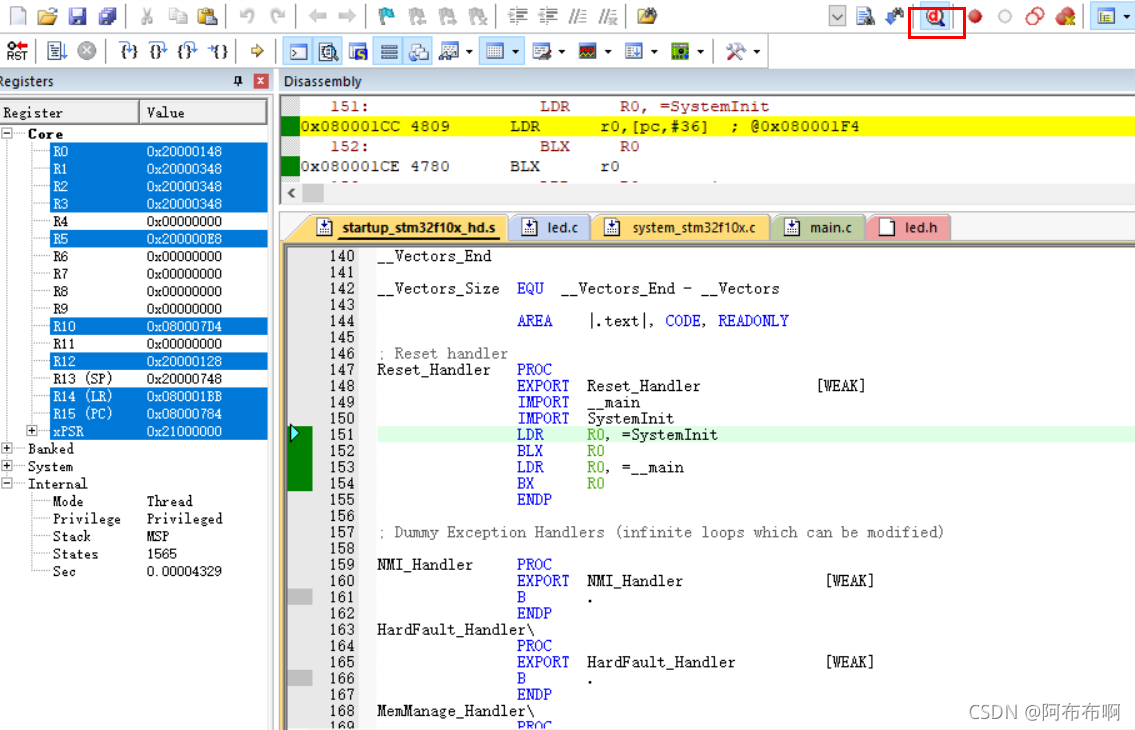The height and width of the screenshot is (730, 1135).
Task: Open an existing file
Action: click(x=47, y=16)
